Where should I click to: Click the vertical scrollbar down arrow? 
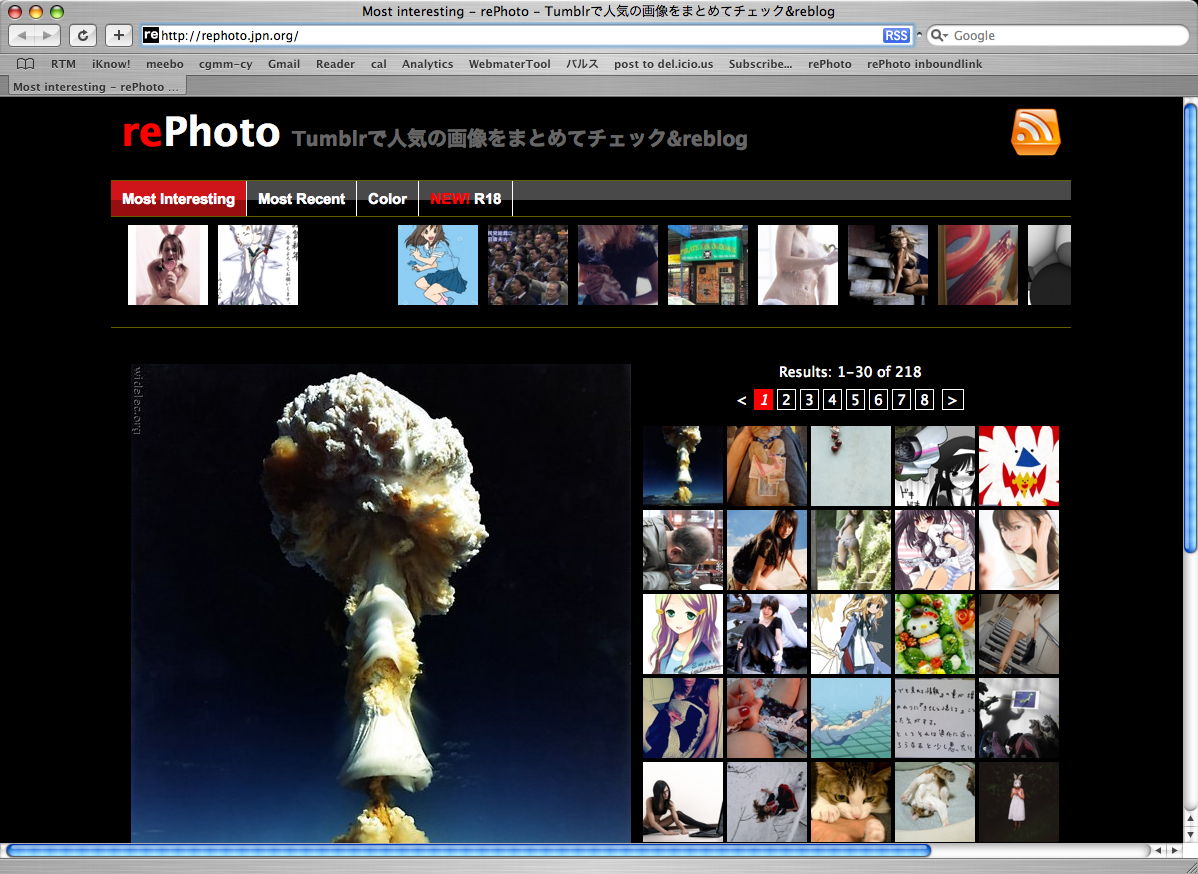(x=1190, y=834)
